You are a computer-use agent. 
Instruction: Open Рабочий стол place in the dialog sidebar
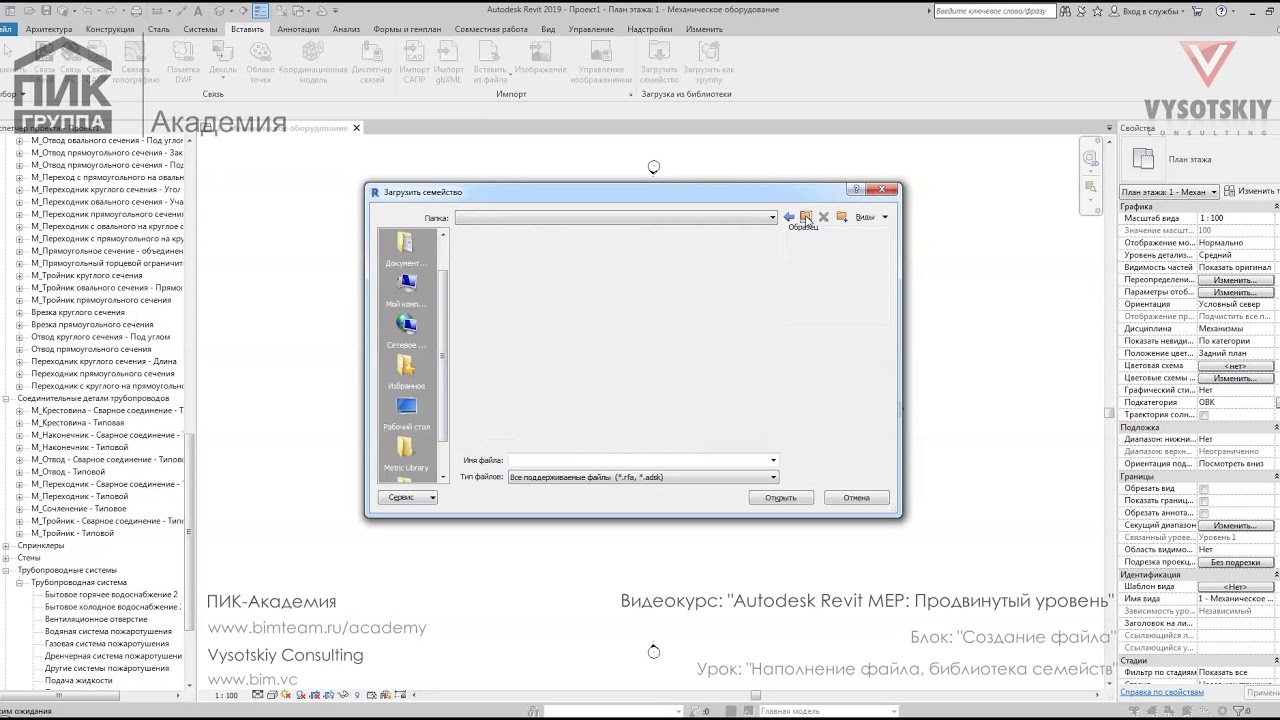click(x=405, y=413)
